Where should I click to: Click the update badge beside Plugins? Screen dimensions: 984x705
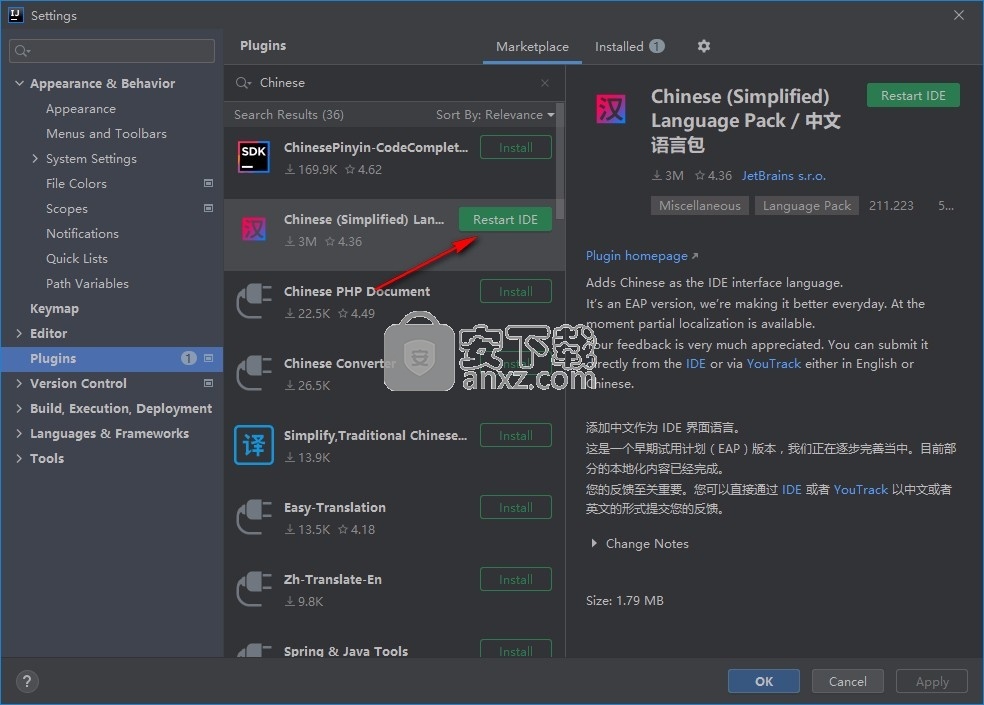point(188,358)
